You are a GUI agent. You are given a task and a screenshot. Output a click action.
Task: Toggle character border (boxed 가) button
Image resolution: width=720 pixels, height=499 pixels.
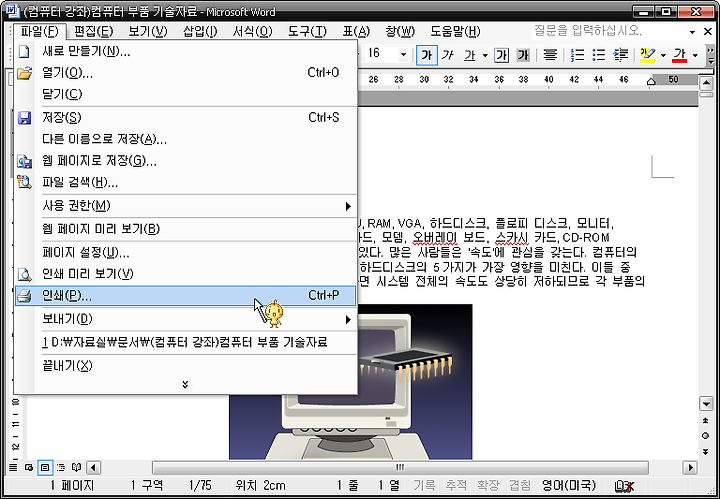(501, 55)
